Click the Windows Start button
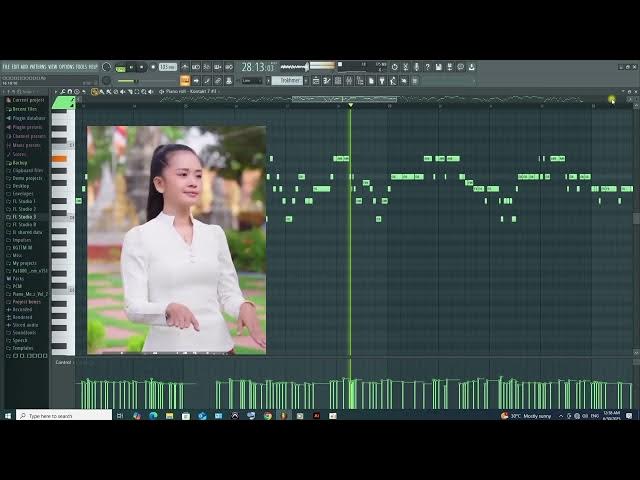This screenshot has width=640, height=480. tap(8, 416)
